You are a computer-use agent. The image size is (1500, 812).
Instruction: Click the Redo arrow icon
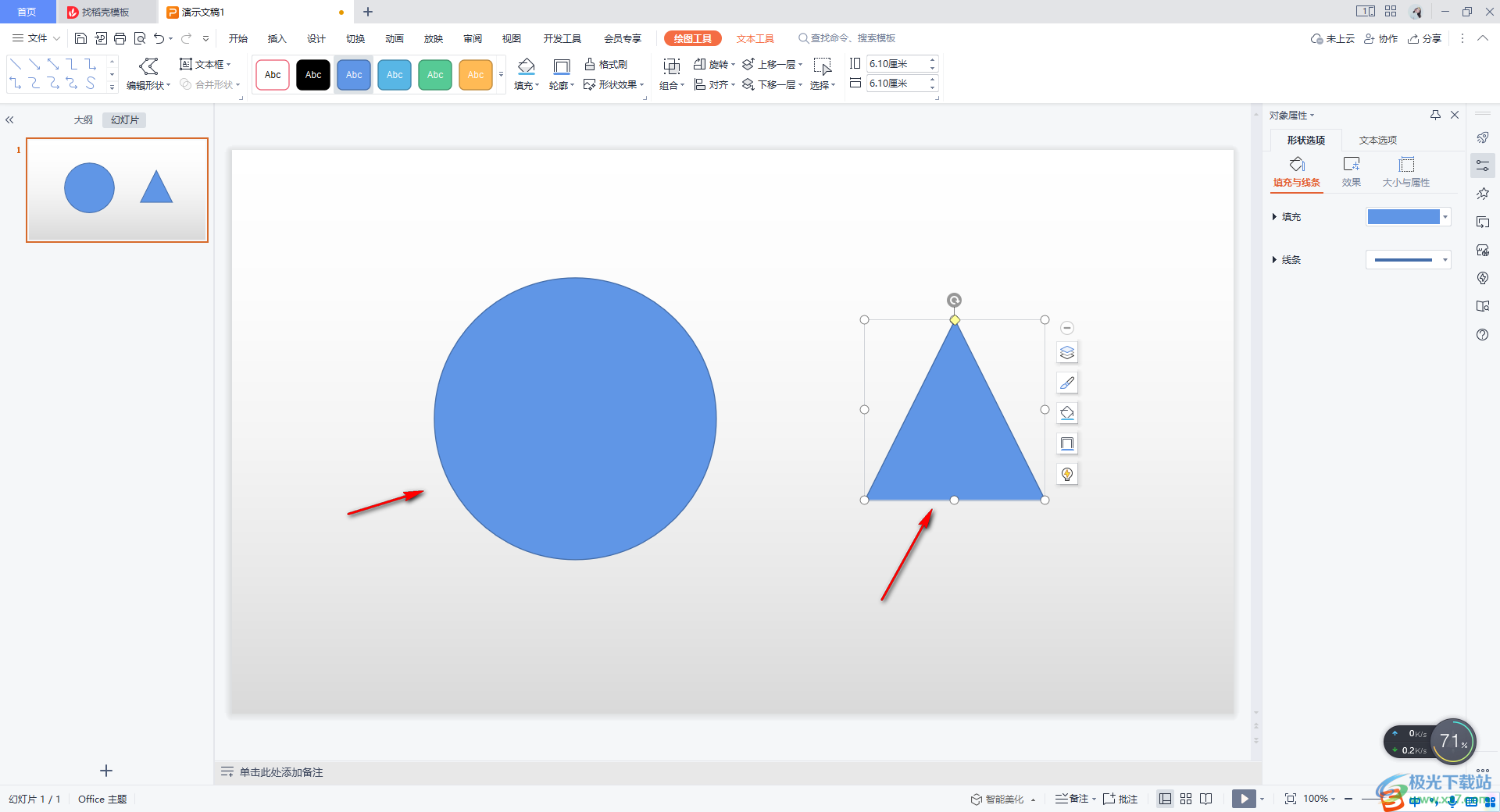(x=187, y=38)
